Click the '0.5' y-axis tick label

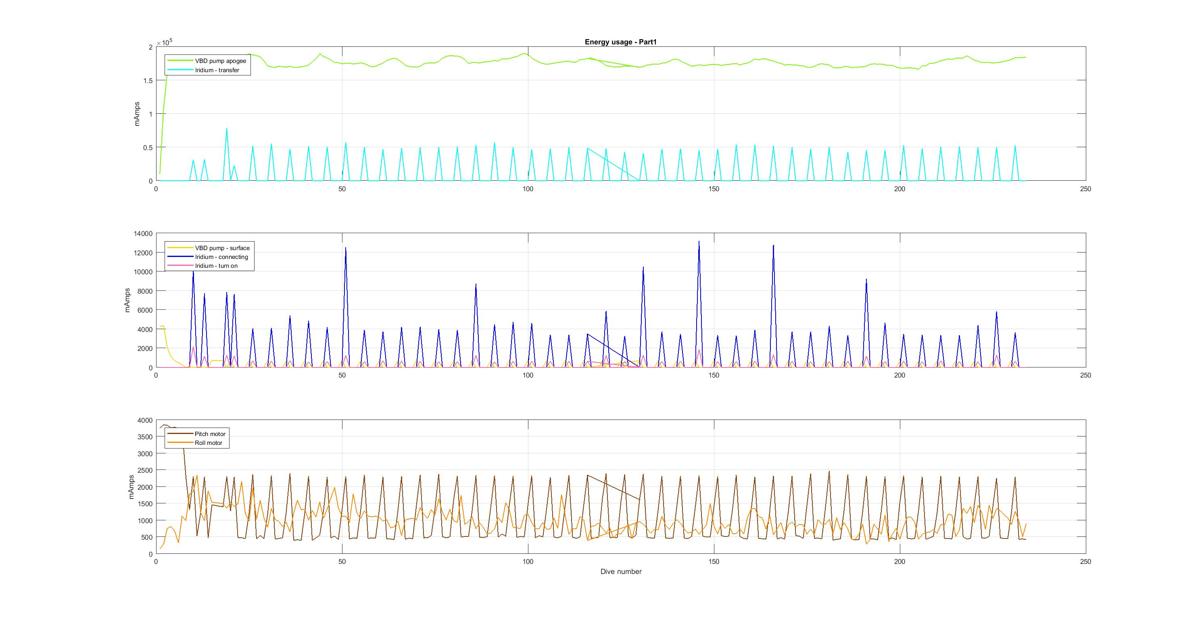(147, 148)
